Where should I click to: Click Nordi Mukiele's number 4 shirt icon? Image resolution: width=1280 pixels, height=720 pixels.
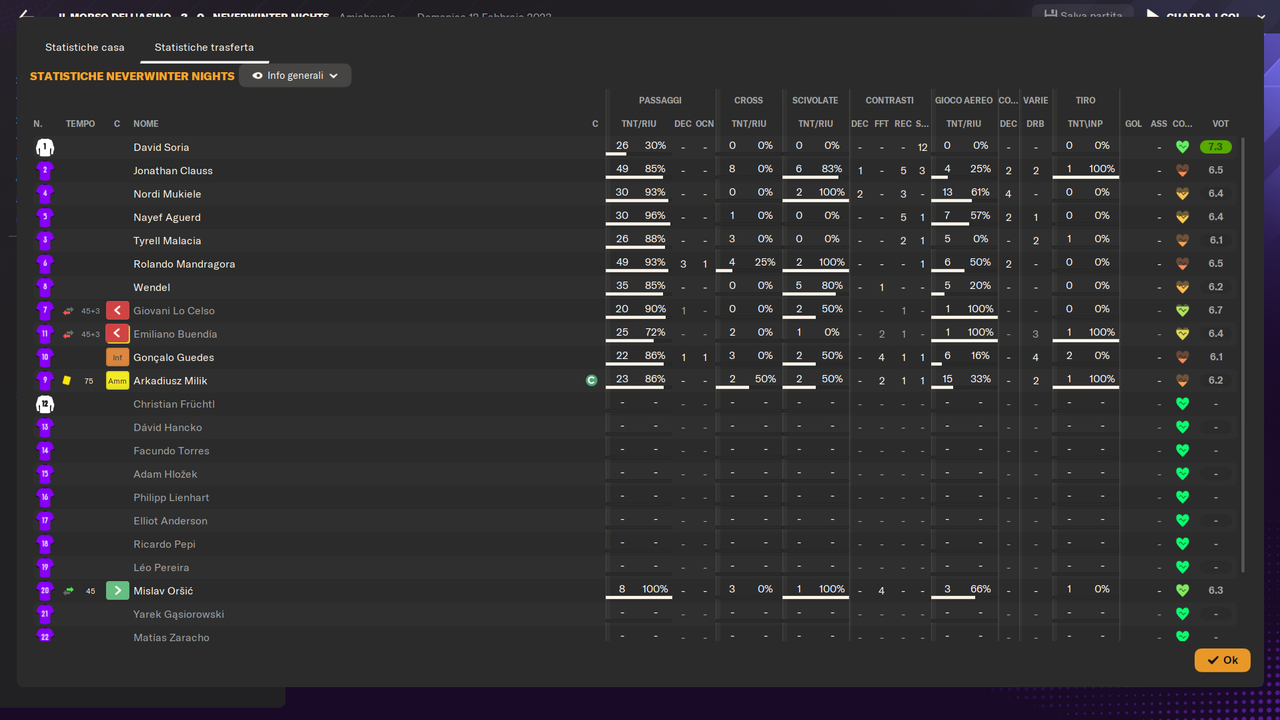tap(45, 194)
